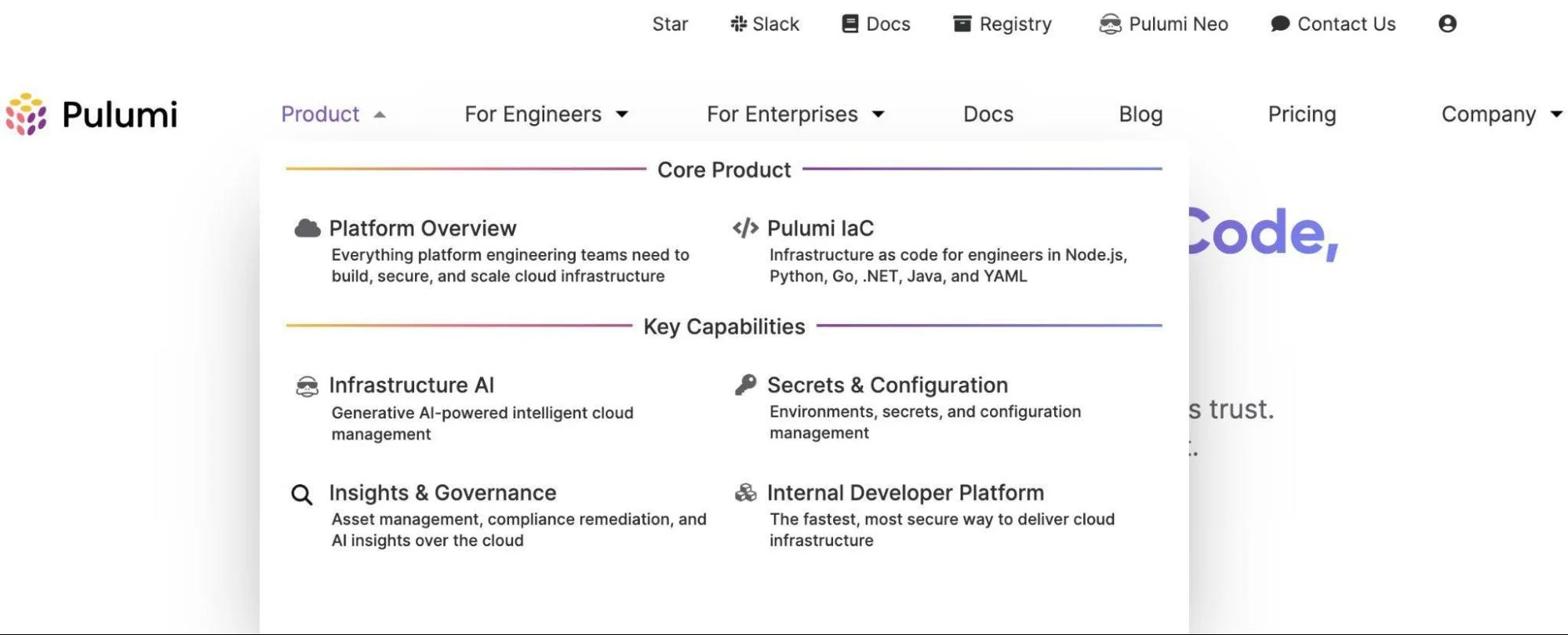This screenshot has height=635, width=1568.
Task: Expand the For Enterprises dropdown
Action: coord(795,115)
